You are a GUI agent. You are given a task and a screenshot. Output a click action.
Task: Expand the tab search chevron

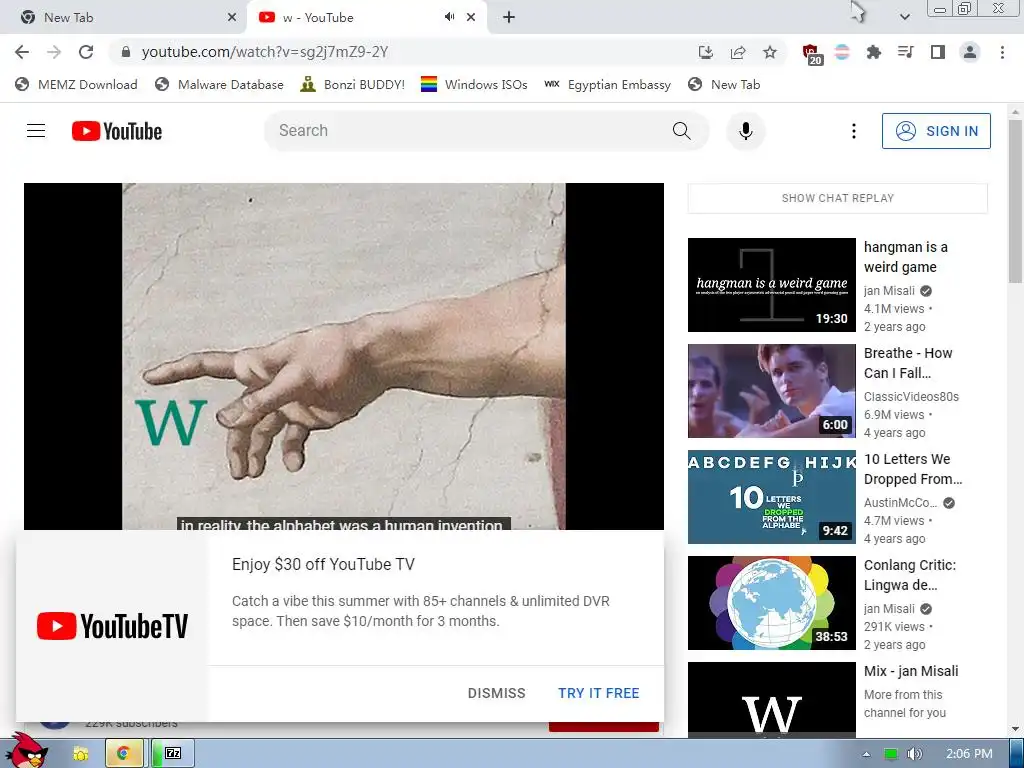pos(904,17)
